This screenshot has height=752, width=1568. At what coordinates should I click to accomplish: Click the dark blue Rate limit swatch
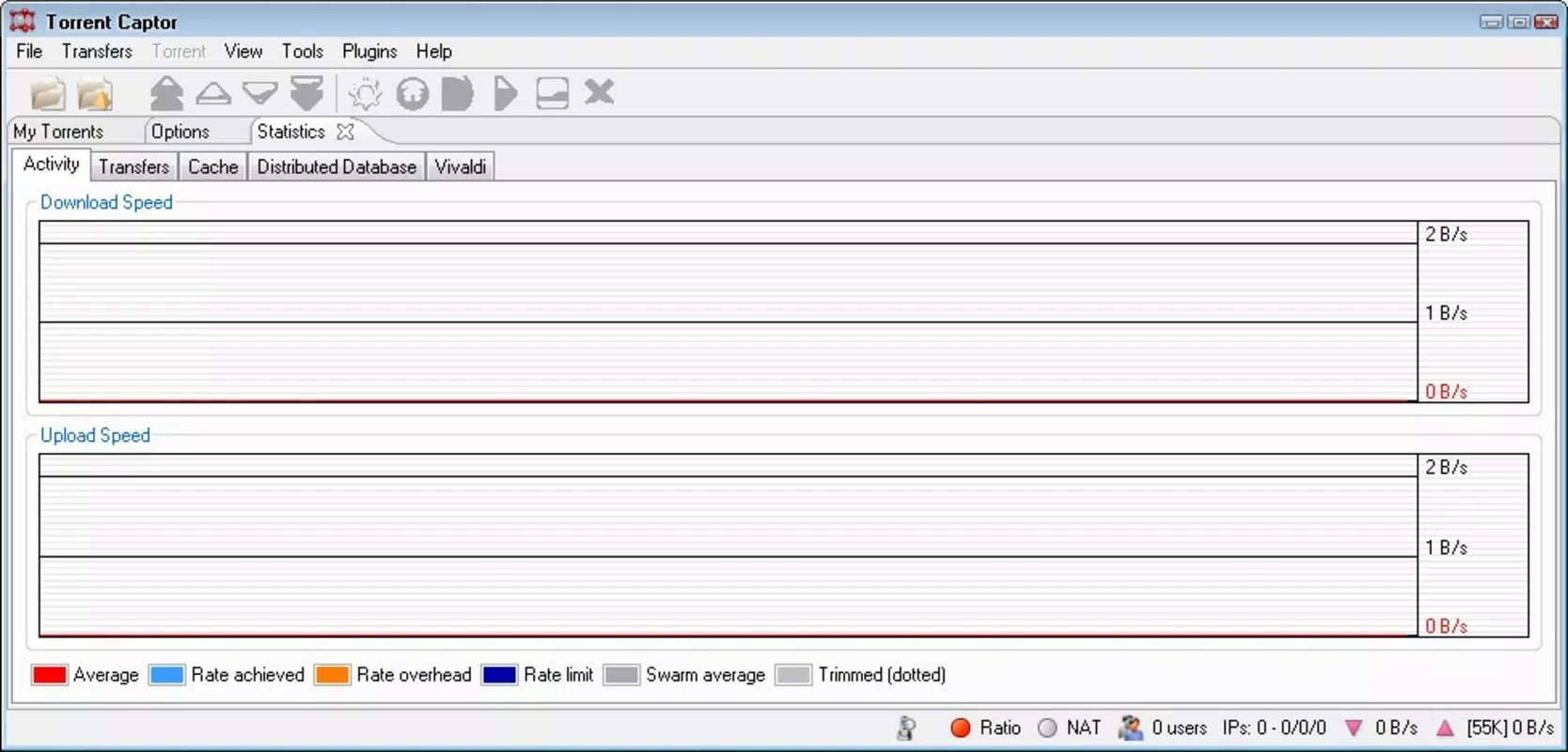point(499,675)
